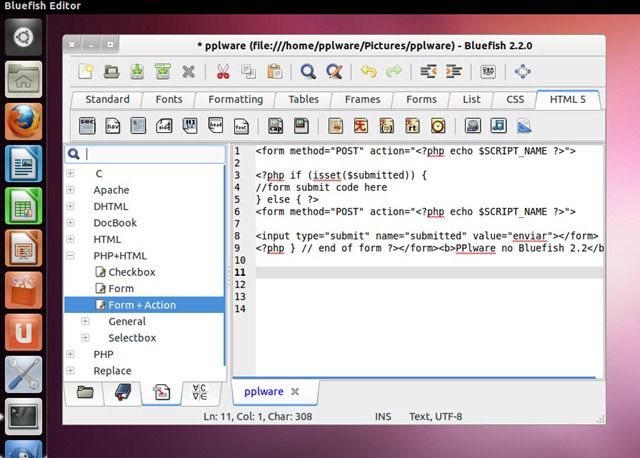Open the CSS tab
The height and width of the screenshot is (458, 640).
(x=515, y=99)
